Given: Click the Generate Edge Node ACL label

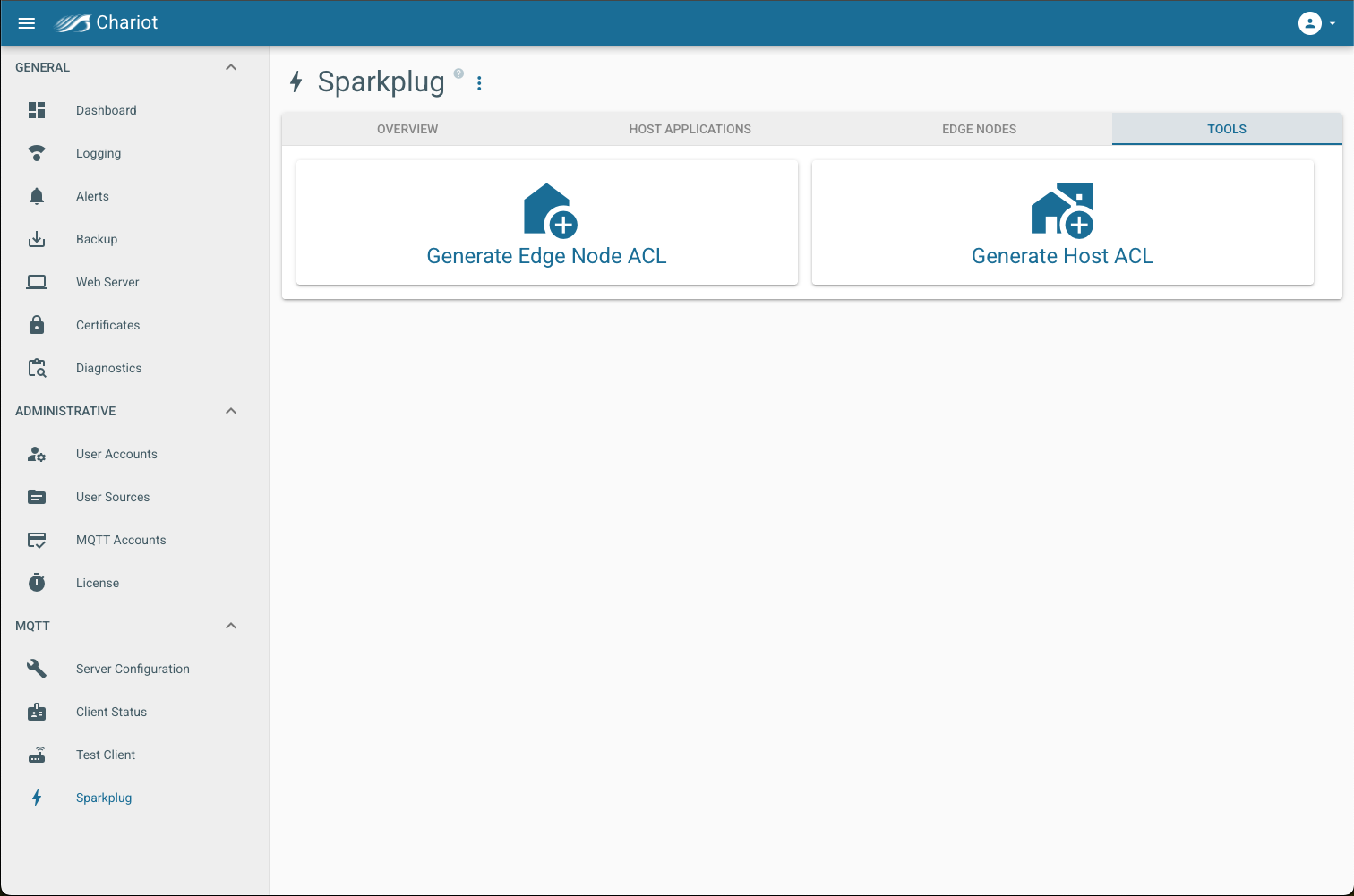Looking at the screenshot, I should coord(547,256).
